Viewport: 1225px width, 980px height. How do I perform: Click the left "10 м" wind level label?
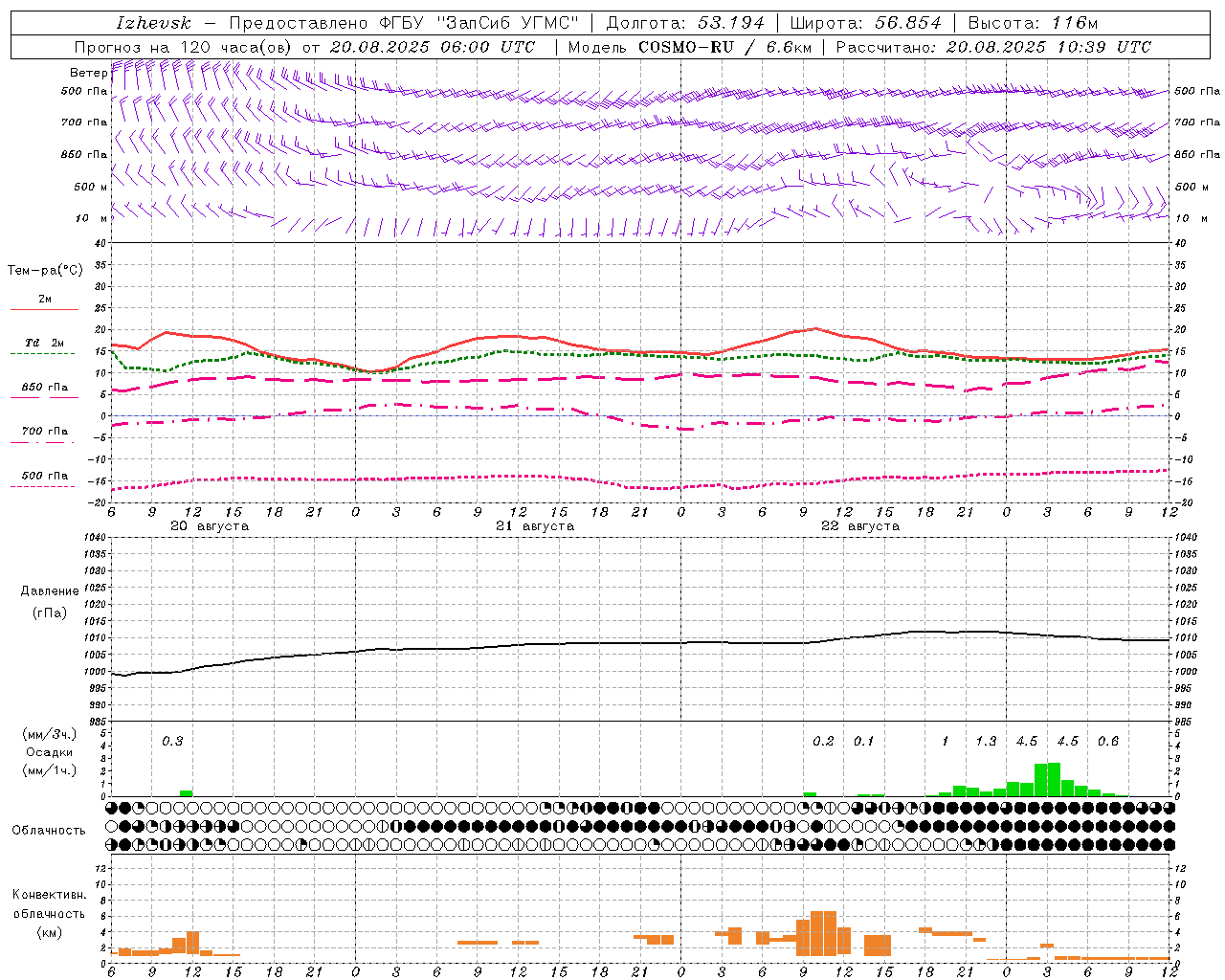coord(91,219)
